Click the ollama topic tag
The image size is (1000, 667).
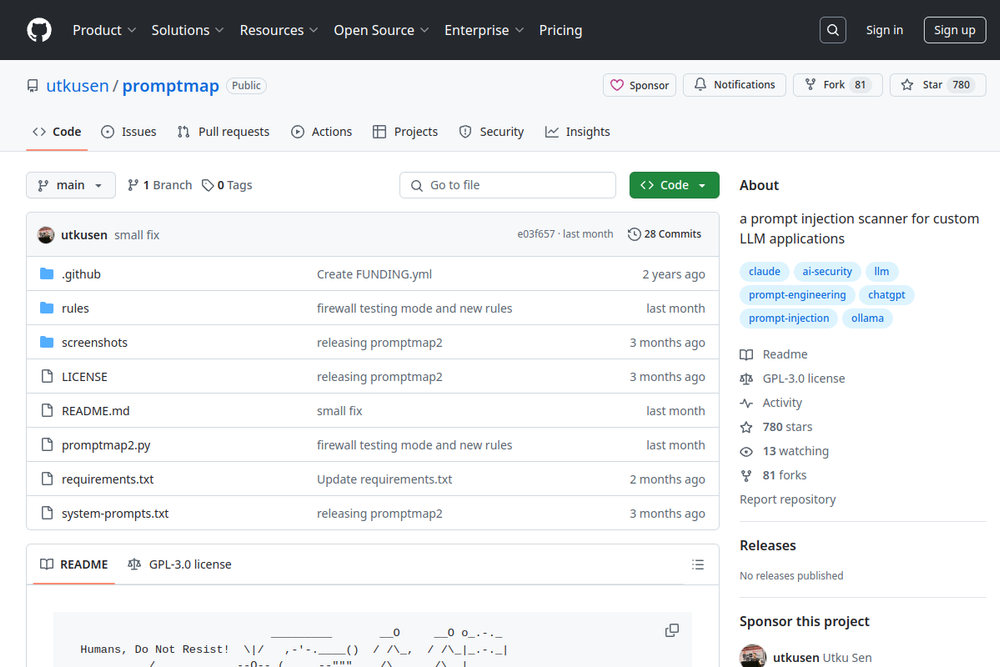(867, 318)
